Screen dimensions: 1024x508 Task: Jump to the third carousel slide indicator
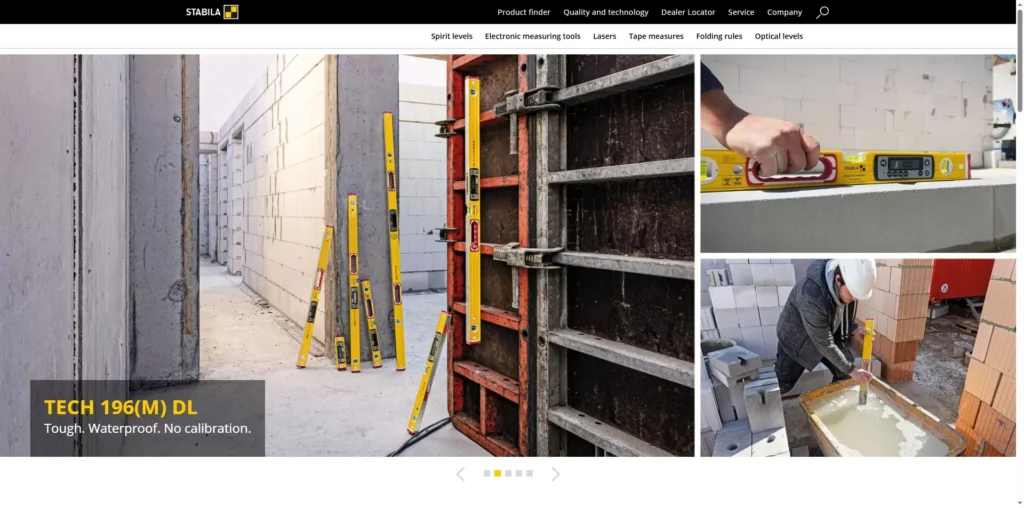point(508,473)
